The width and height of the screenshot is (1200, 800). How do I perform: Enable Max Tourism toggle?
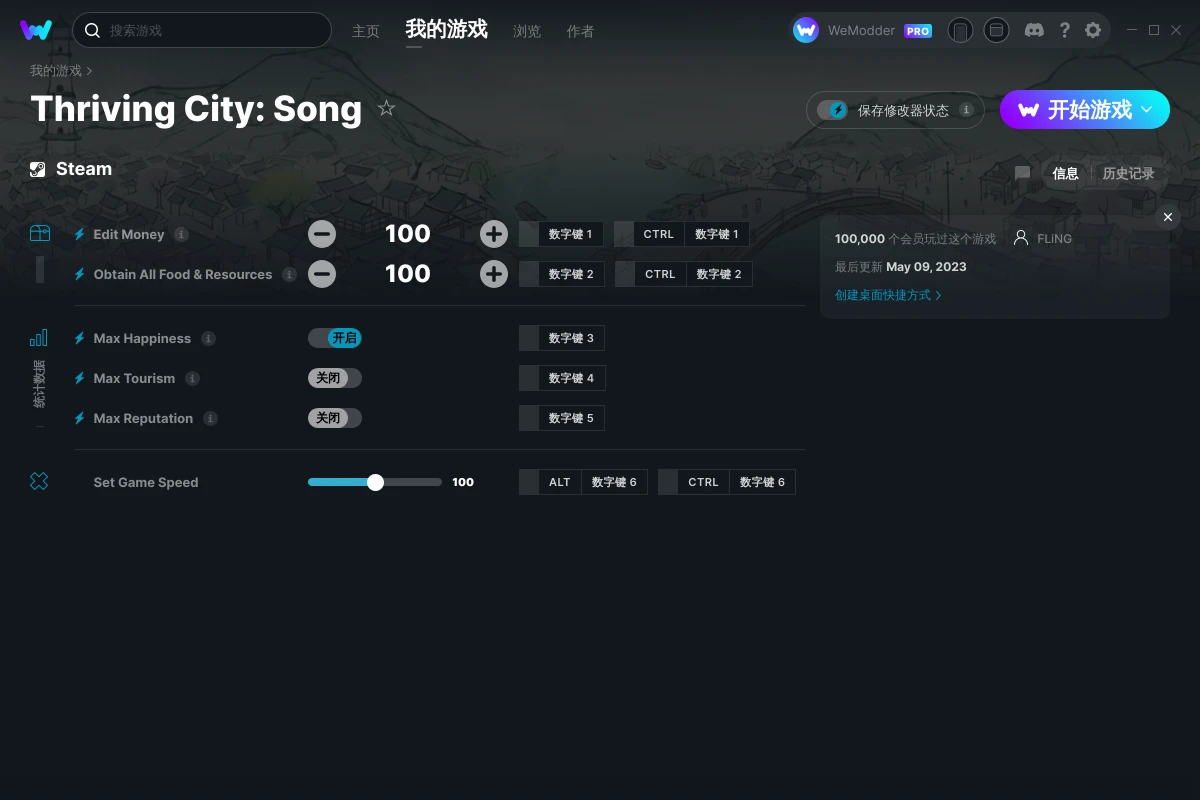(335, 378)
